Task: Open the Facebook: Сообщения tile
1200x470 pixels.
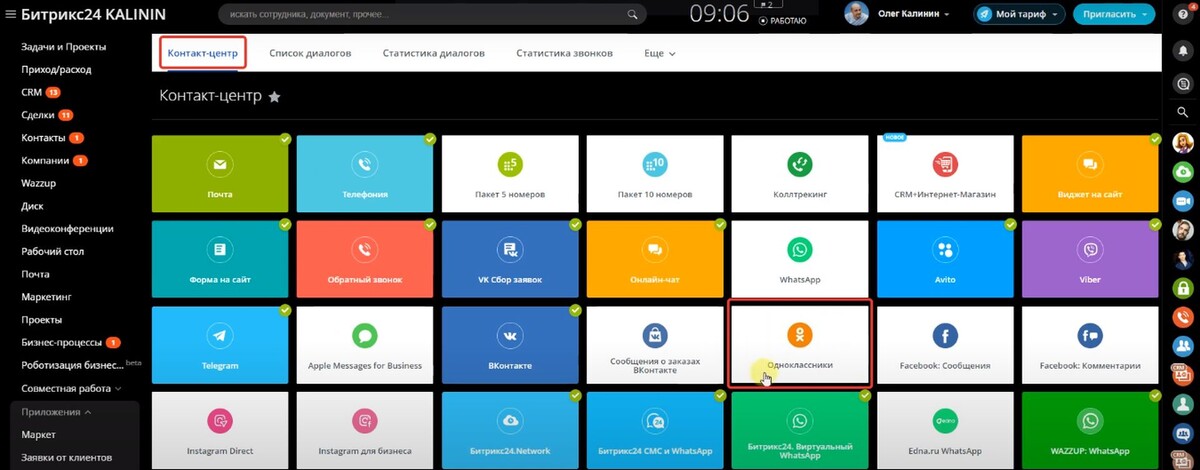Action: (x=945, y=345)
